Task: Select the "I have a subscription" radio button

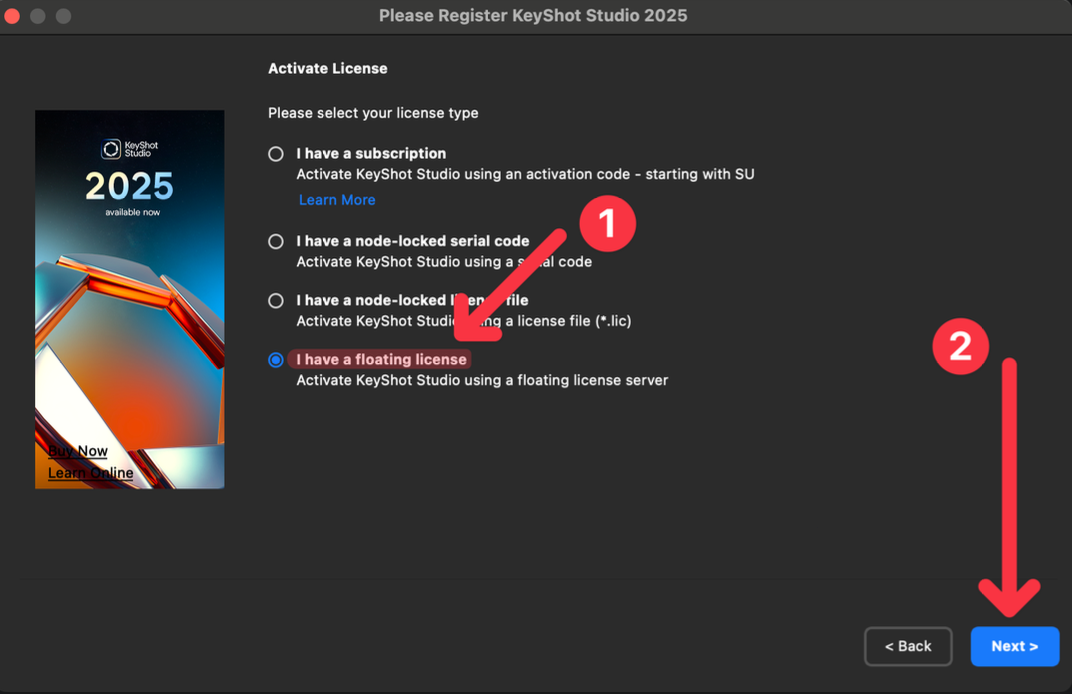Action: (276, 154)
